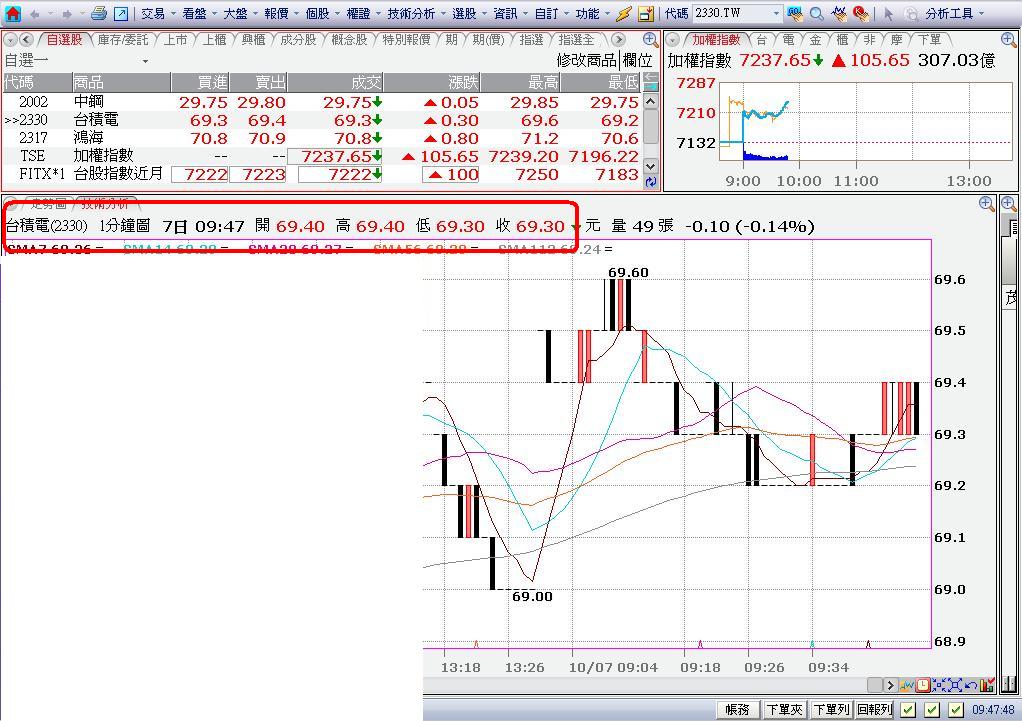The height and width of the screenshot is (721, 1022).
Task: Click the 漲跌 column header
Action: point(432,82)
